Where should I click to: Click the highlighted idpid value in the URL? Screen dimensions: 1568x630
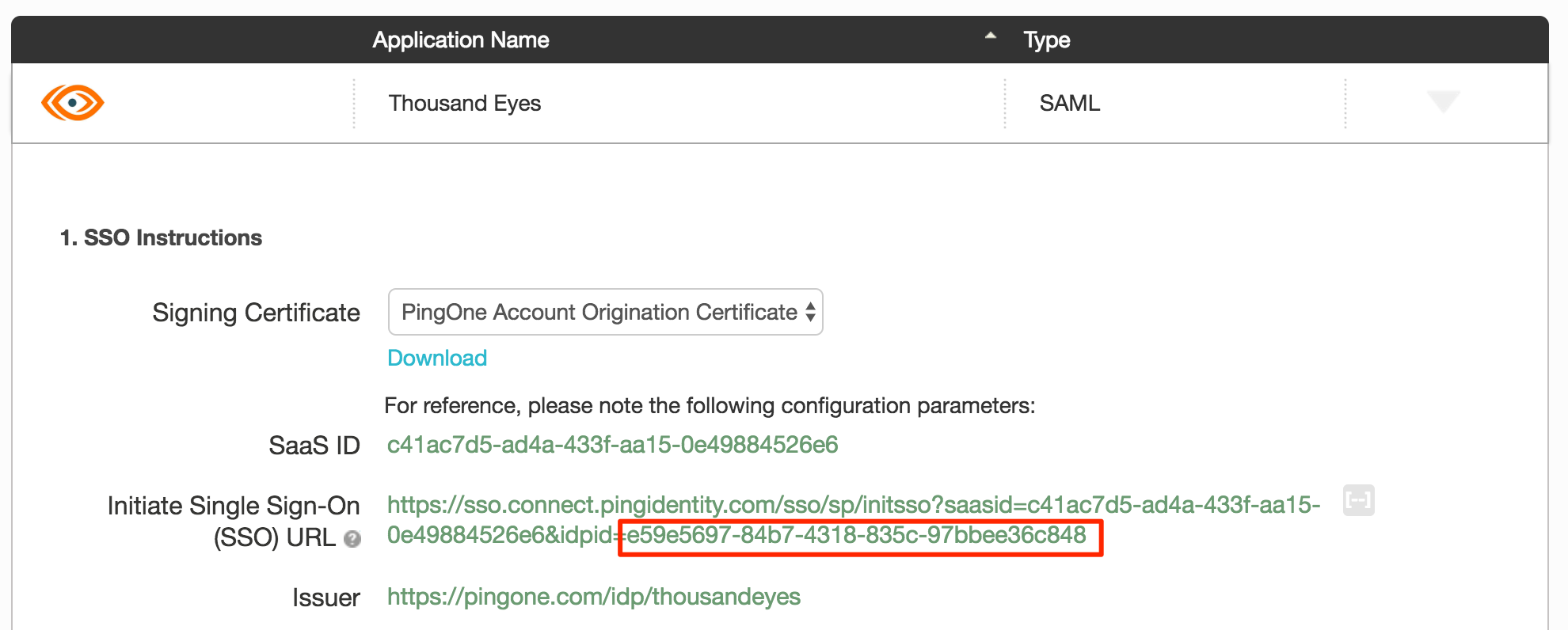click(856, 536)
